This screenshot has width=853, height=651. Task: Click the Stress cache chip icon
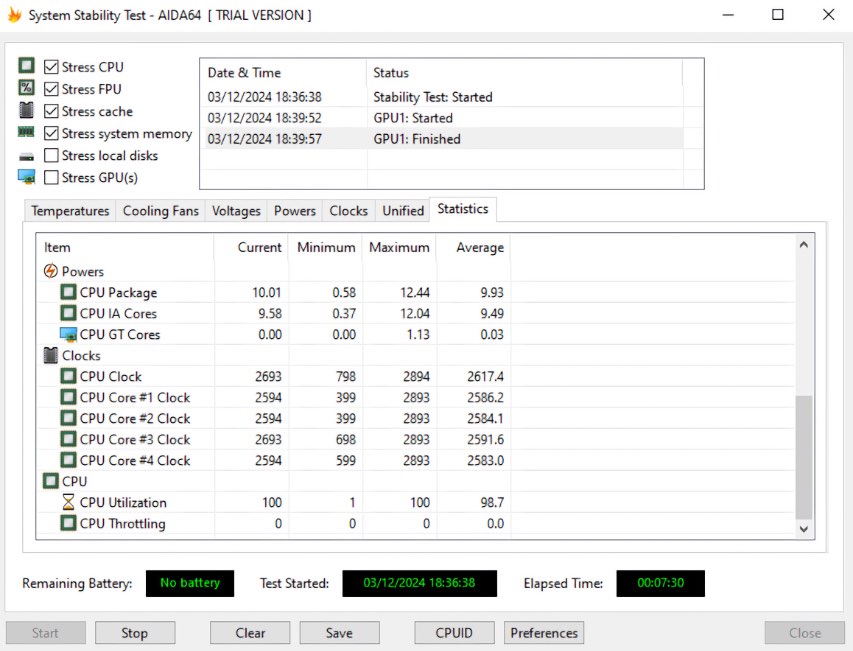26,110
